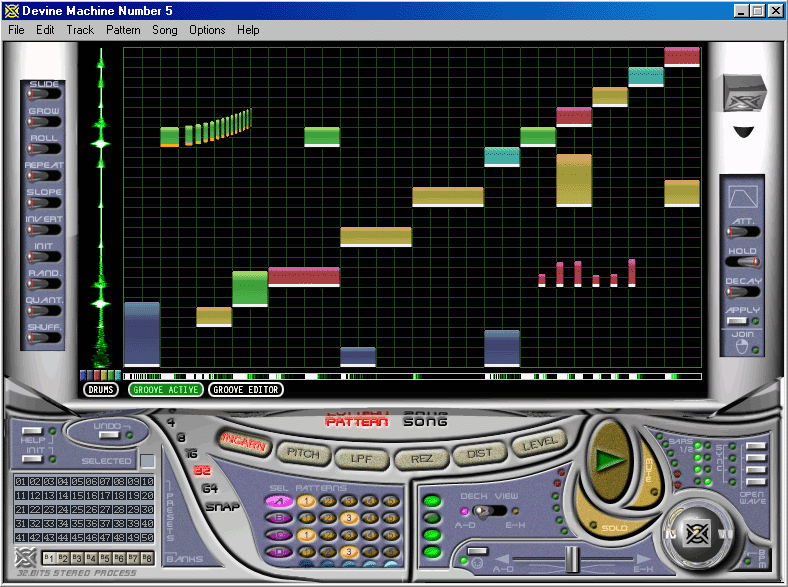The image size is (788, 587).
Task: Open the Pattern menu
Action: coord(123,30)
